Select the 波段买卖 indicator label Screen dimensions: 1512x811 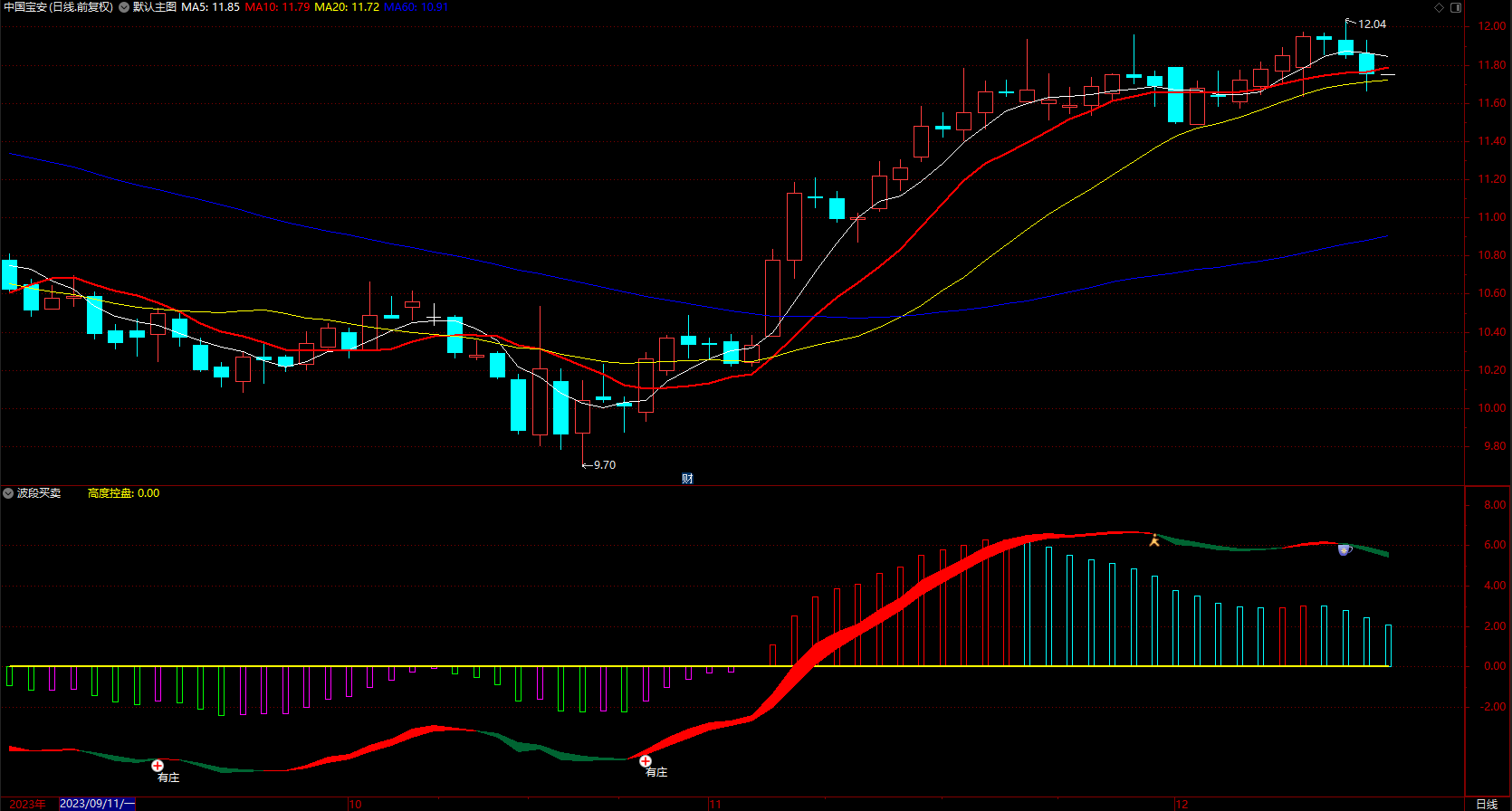click(x=39, y=493)
